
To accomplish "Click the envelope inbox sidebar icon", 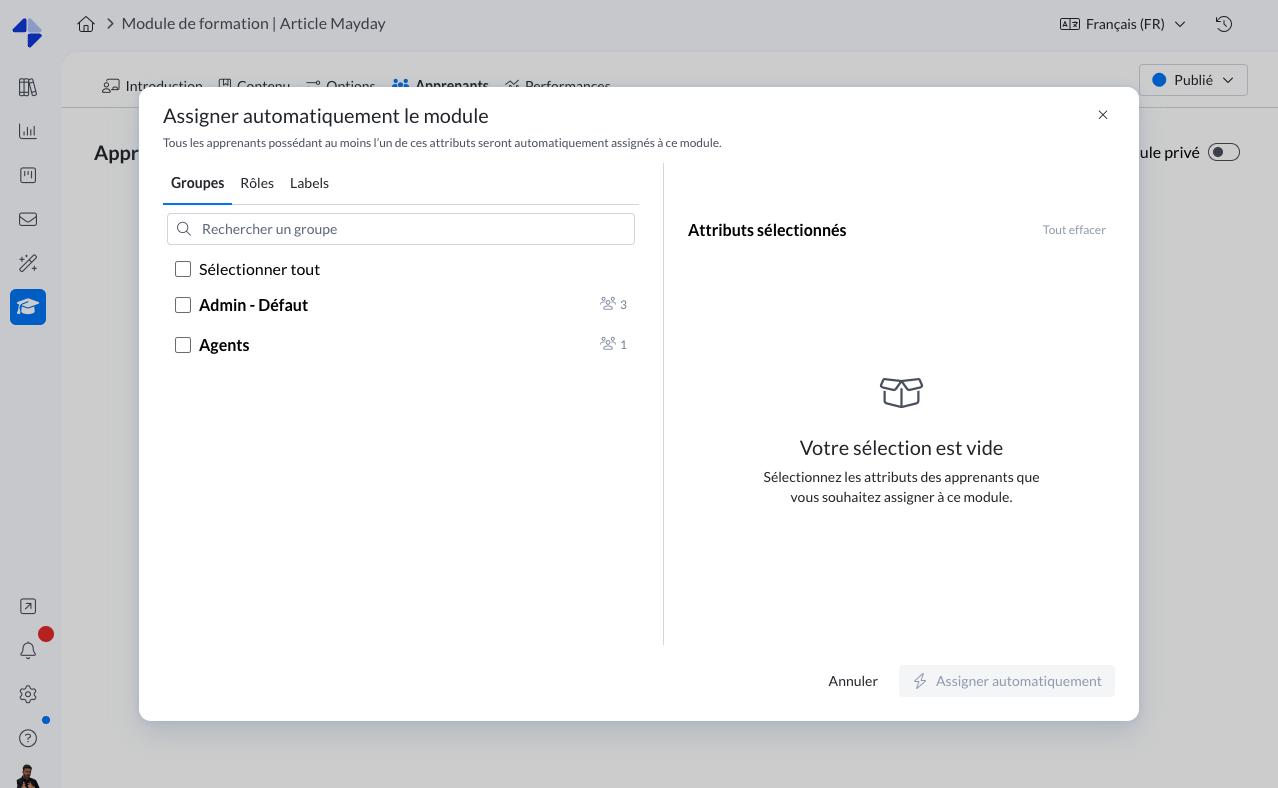I will (x=28, y=219).
